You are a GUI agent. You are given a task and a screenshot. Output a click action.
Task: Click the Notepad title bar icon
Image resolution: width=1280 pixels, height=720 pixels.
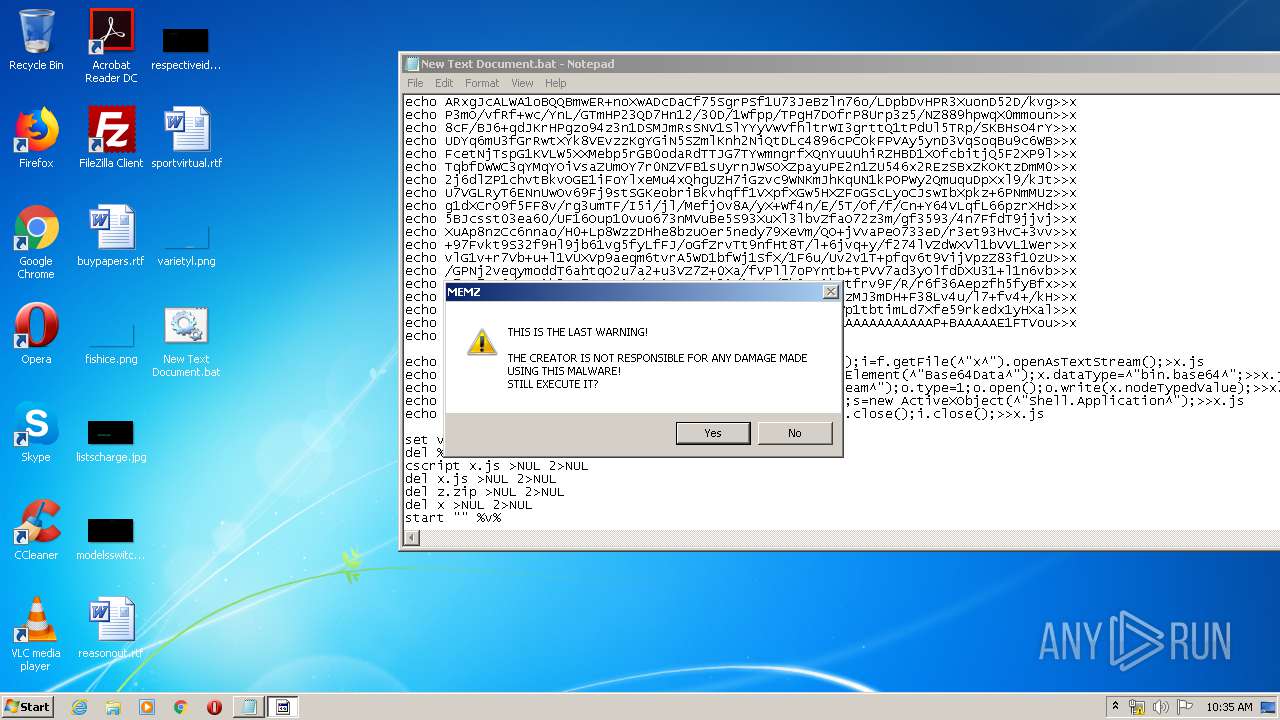pyautogui.click(x=412, y=64)
